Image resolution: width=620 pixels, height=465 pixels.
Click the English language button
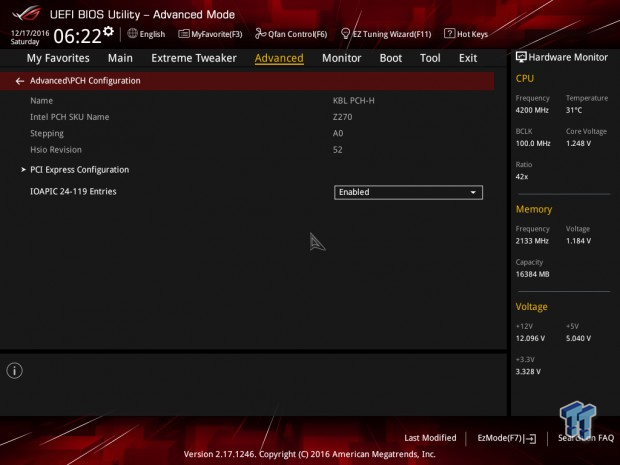coord(152,34)
